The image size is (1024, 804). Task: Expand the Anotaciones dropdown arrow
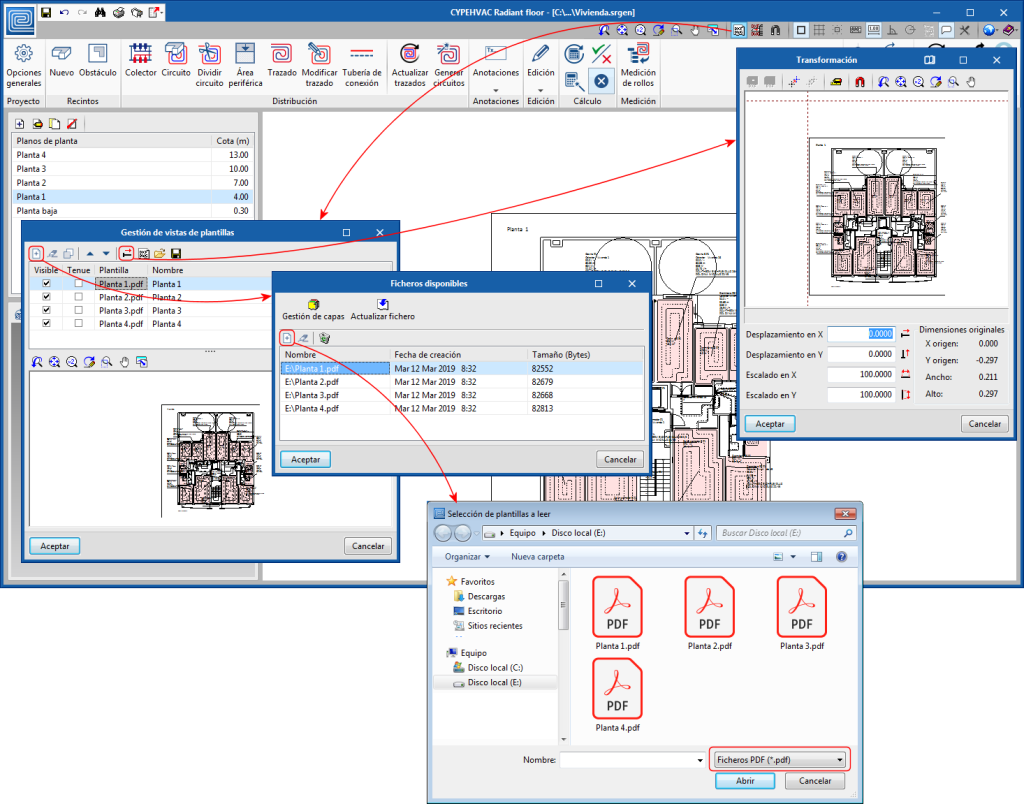coord(496,90)
